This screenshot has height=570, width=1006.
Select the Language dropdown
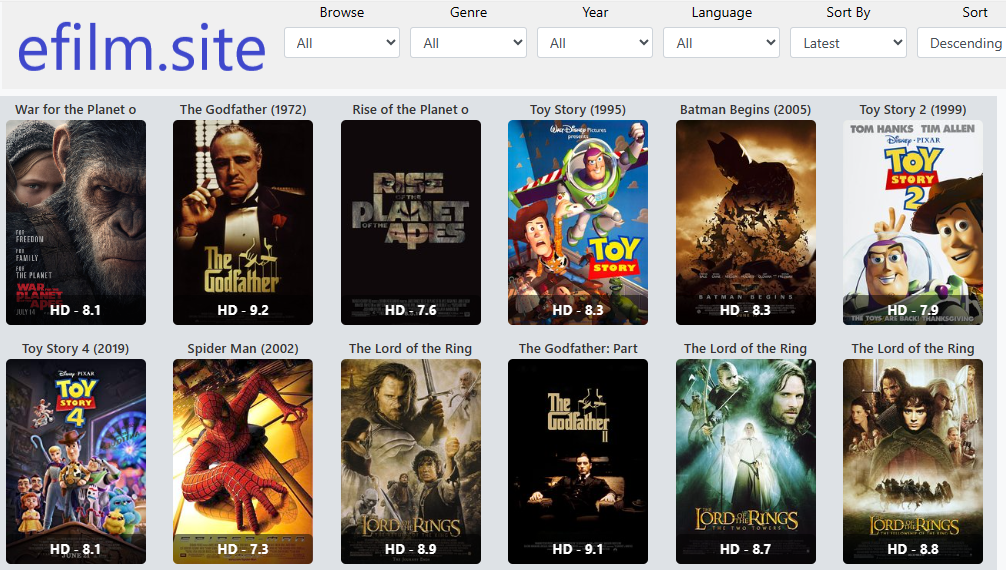721,43
